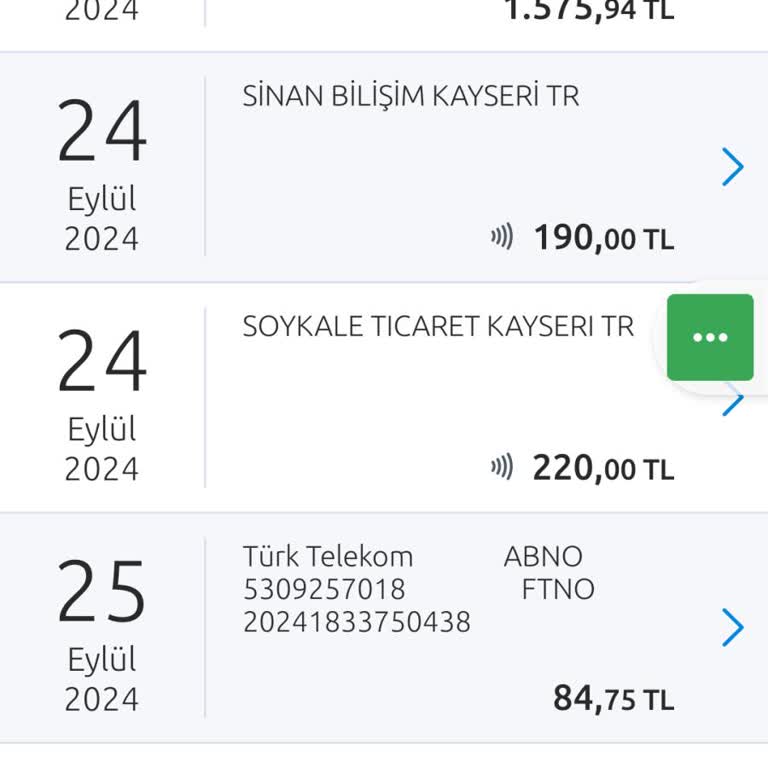The width and height of the screenshot is (768, 768).
Task: Click contactless icon beside 190,00 TL
Action: coord(502,237)
